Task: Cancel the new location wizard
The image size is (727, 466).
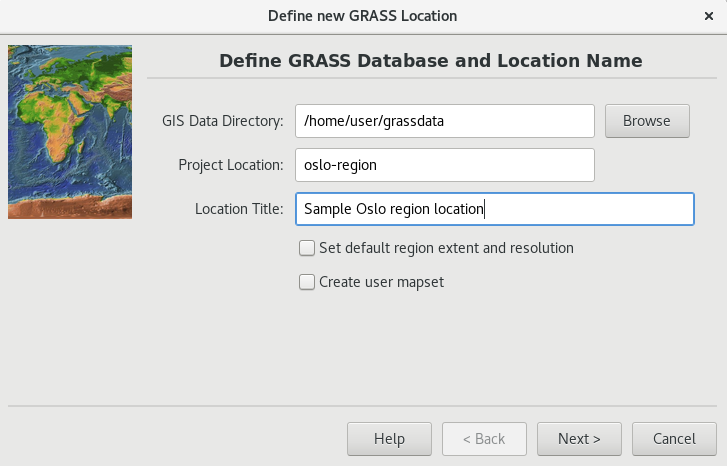Action: tap(674, 439)
